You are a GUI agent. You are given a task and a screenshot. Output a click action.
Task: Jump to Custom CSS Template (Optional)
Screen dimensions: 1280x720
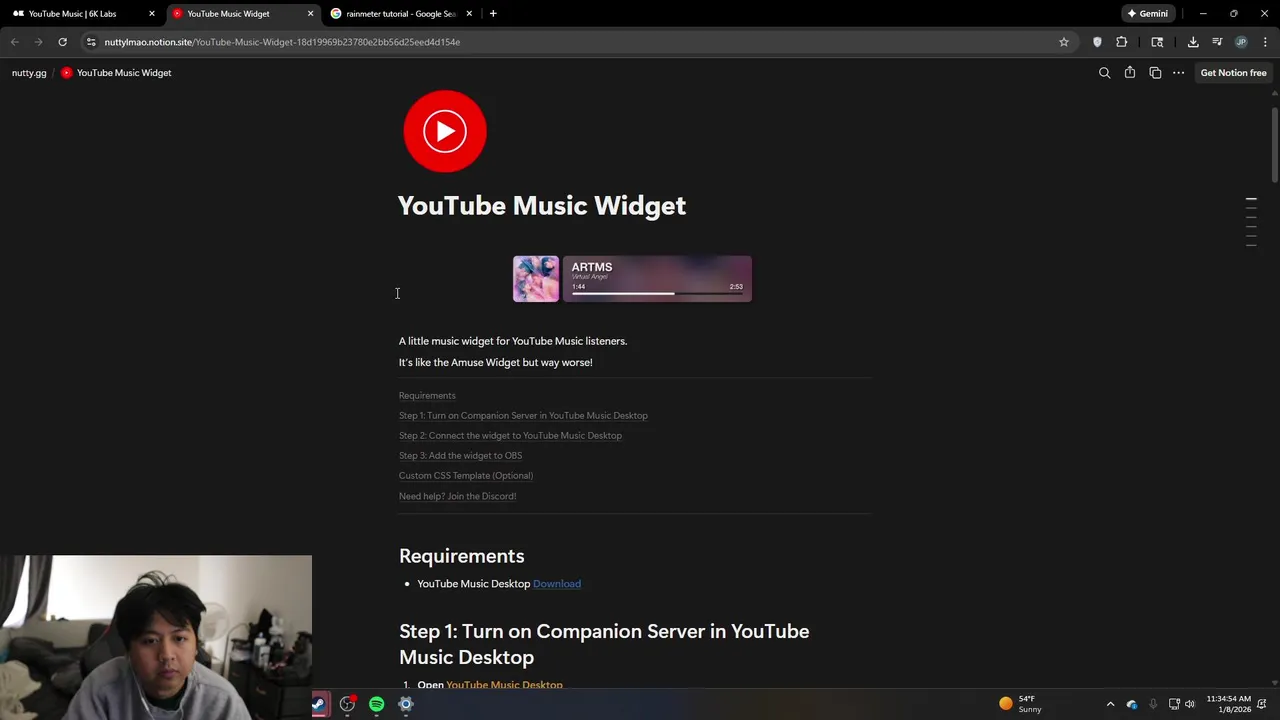(466, 475)
